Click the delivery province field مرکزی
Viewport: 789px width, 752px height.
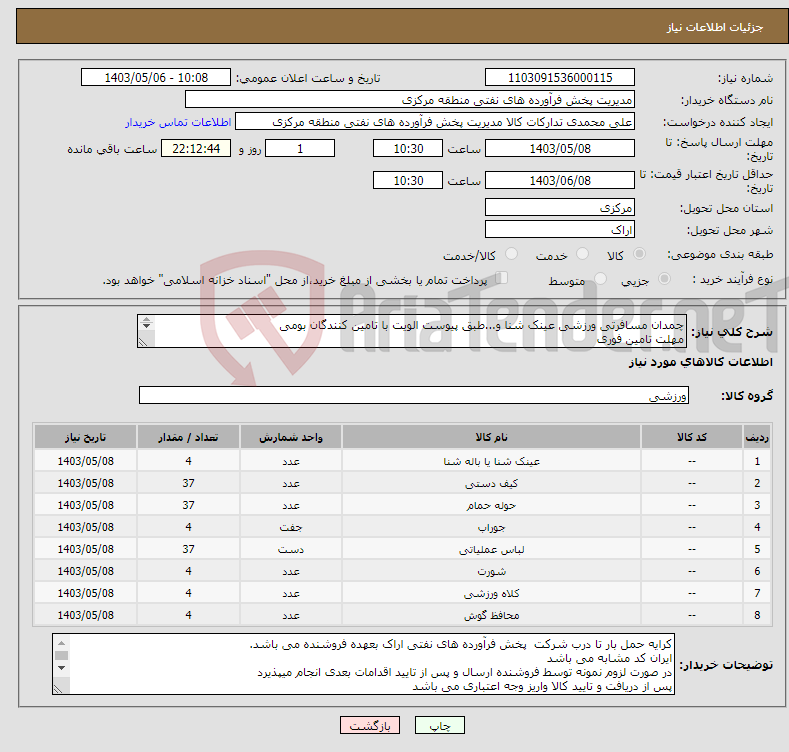click(560, 207)
